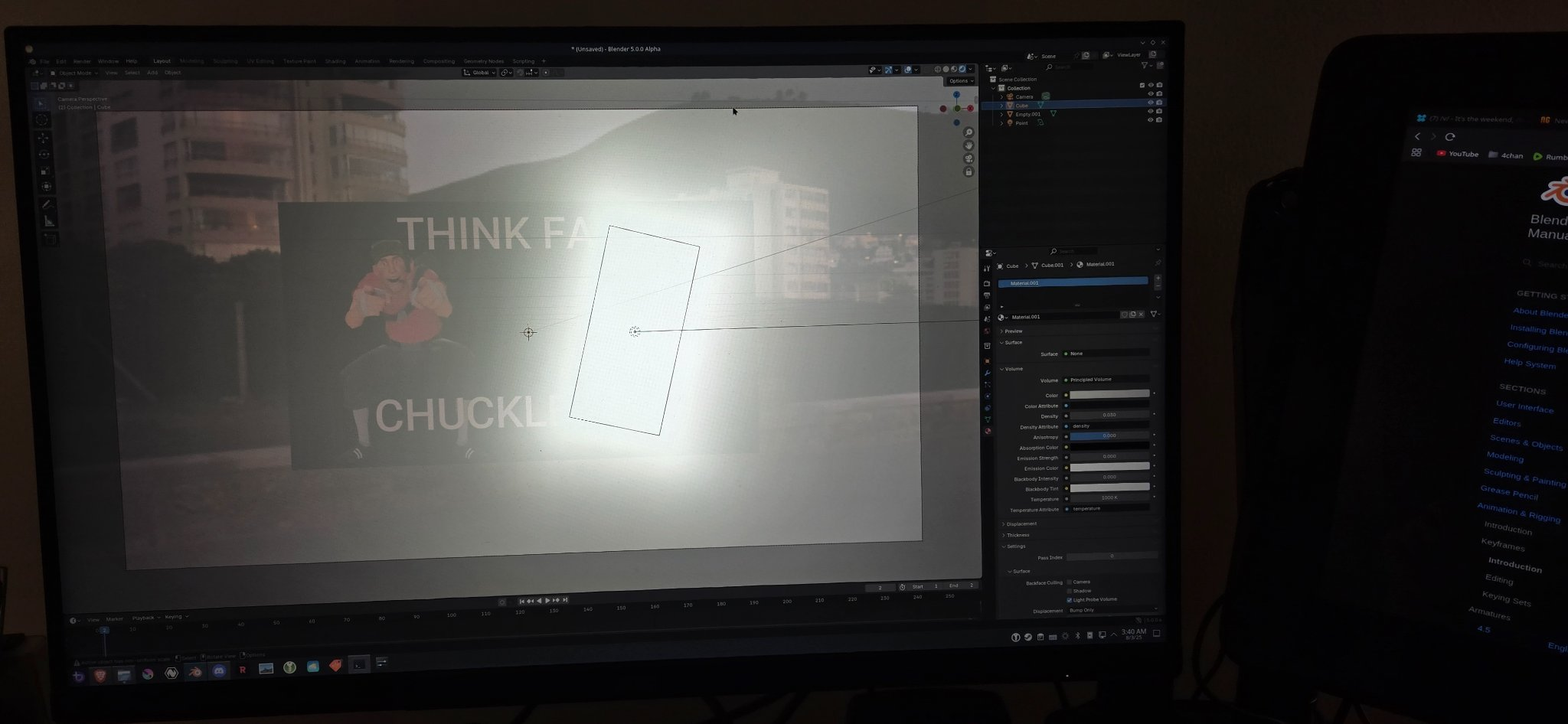1568x724 pixels.
Task: Toggle viewport visibility eye for Camera
Action: coord(1151,93)
